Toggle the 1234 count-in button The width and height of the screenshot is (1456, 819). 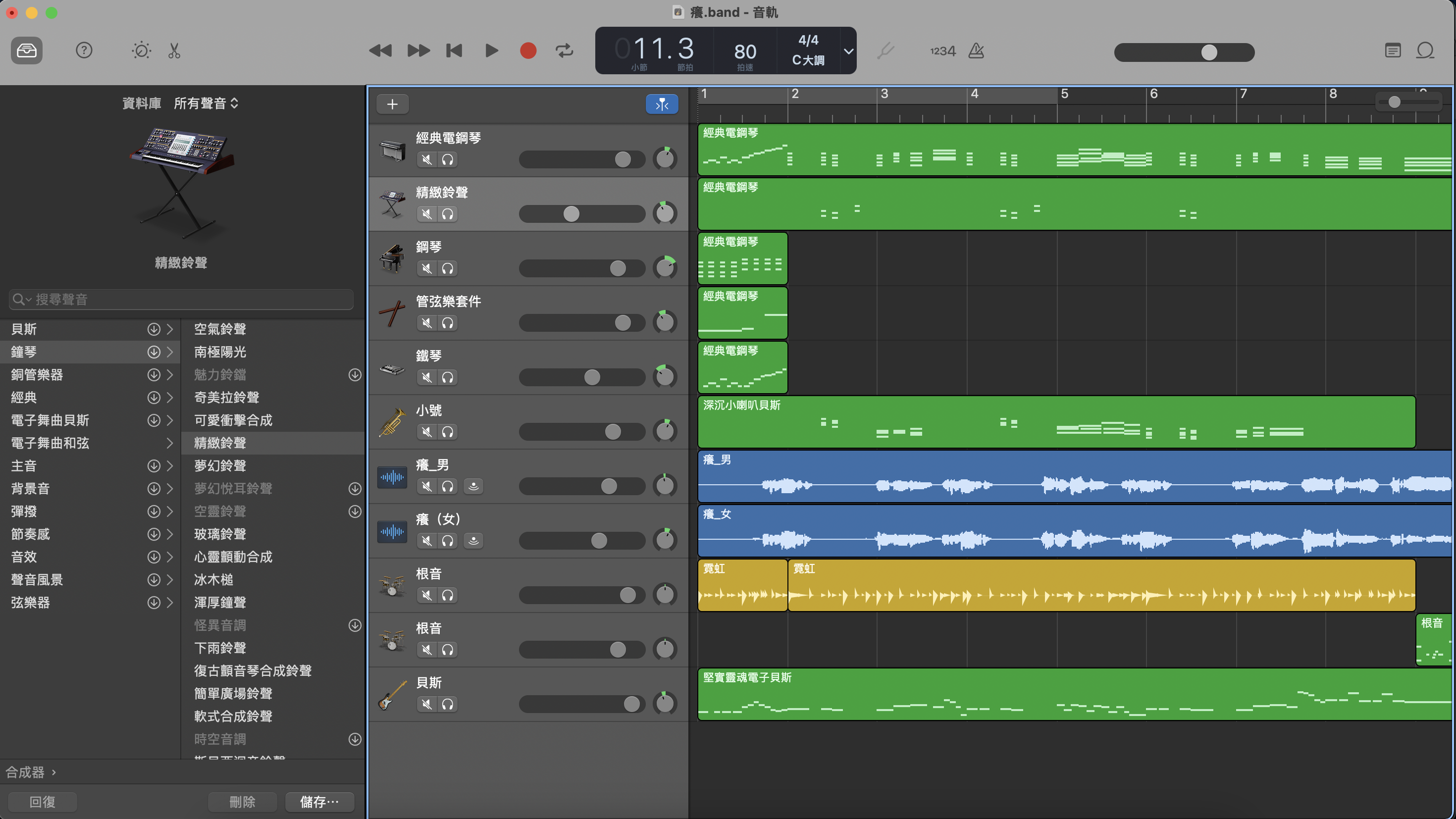942,51
